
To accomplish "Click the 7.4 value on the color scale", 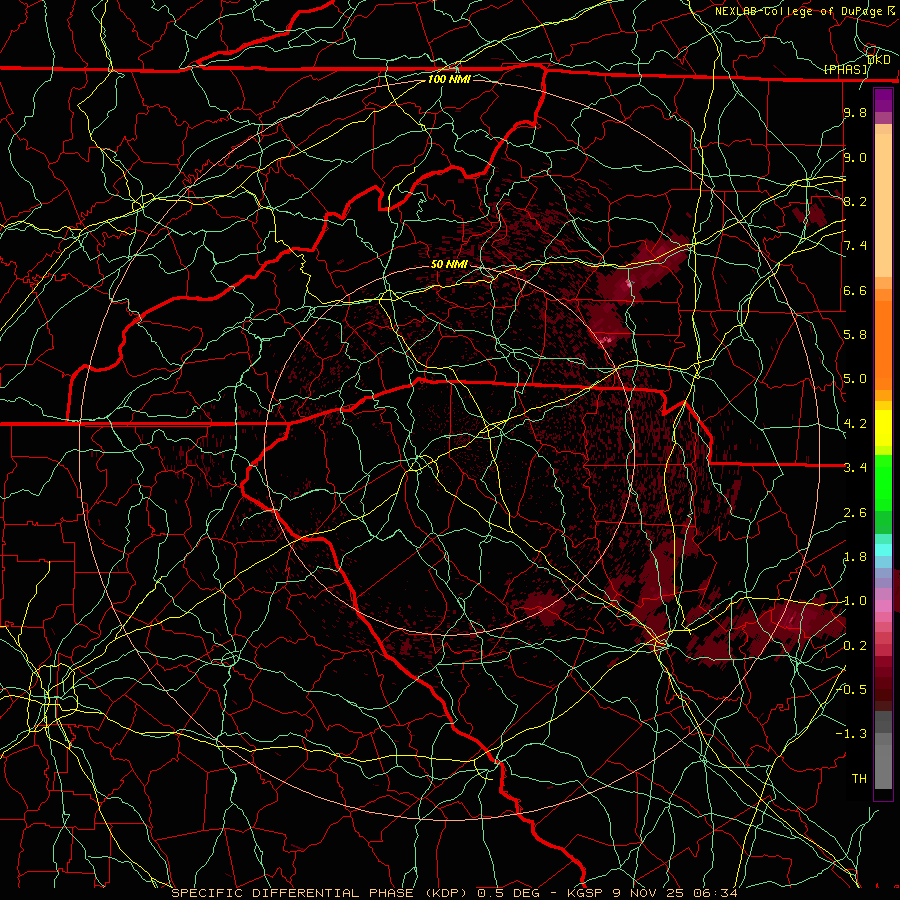I will pos(855,246).
